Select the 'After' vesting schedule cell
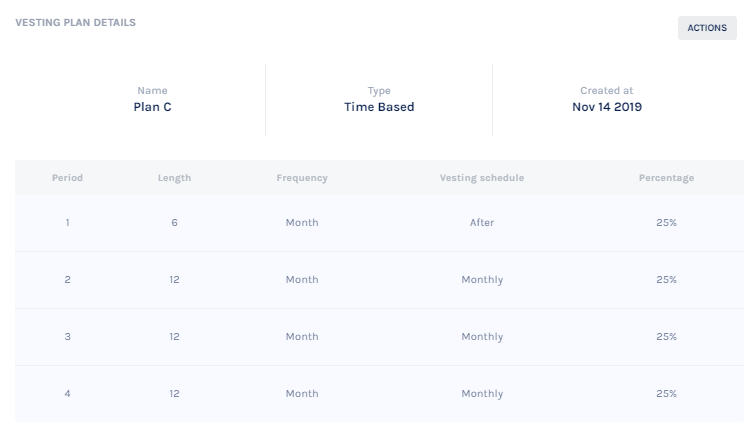754x435 pixels. pos(482,223)
